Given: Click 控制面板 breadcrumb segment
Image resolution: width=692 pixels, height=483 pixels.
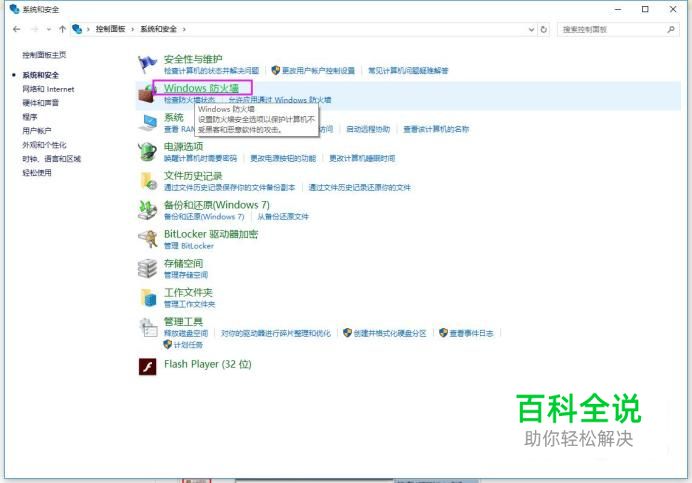Looking at the screenshot, I should [110, 29].
